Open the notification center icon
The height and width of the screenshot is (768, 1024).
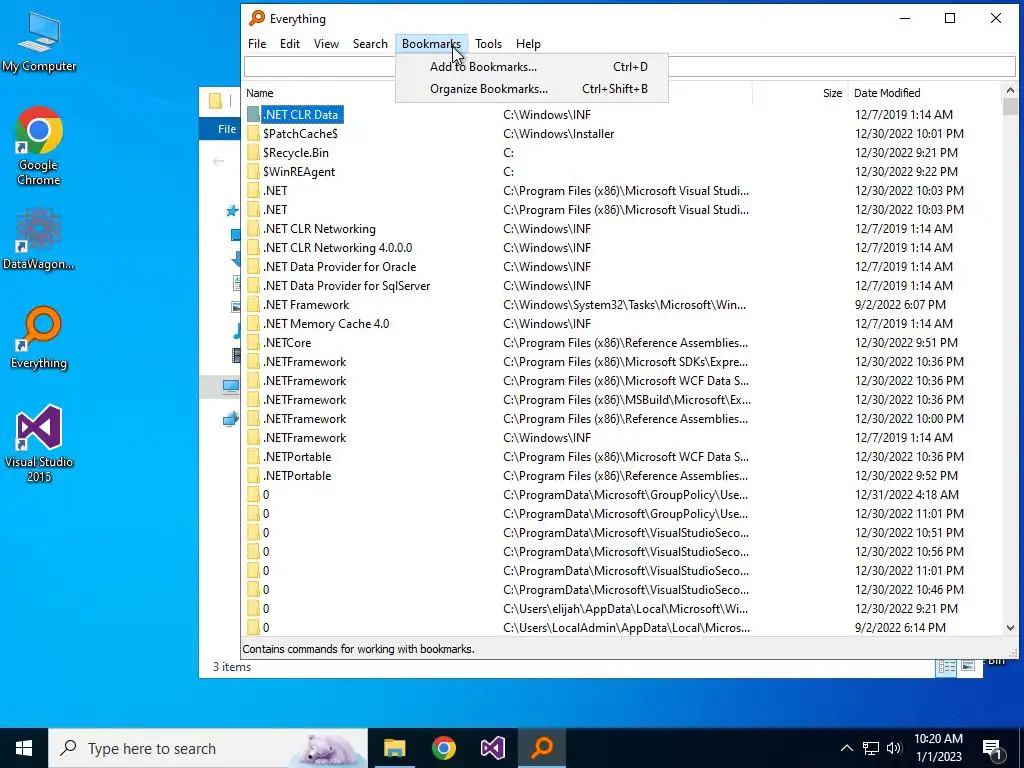pyautogui.click(x=993, y=749)
